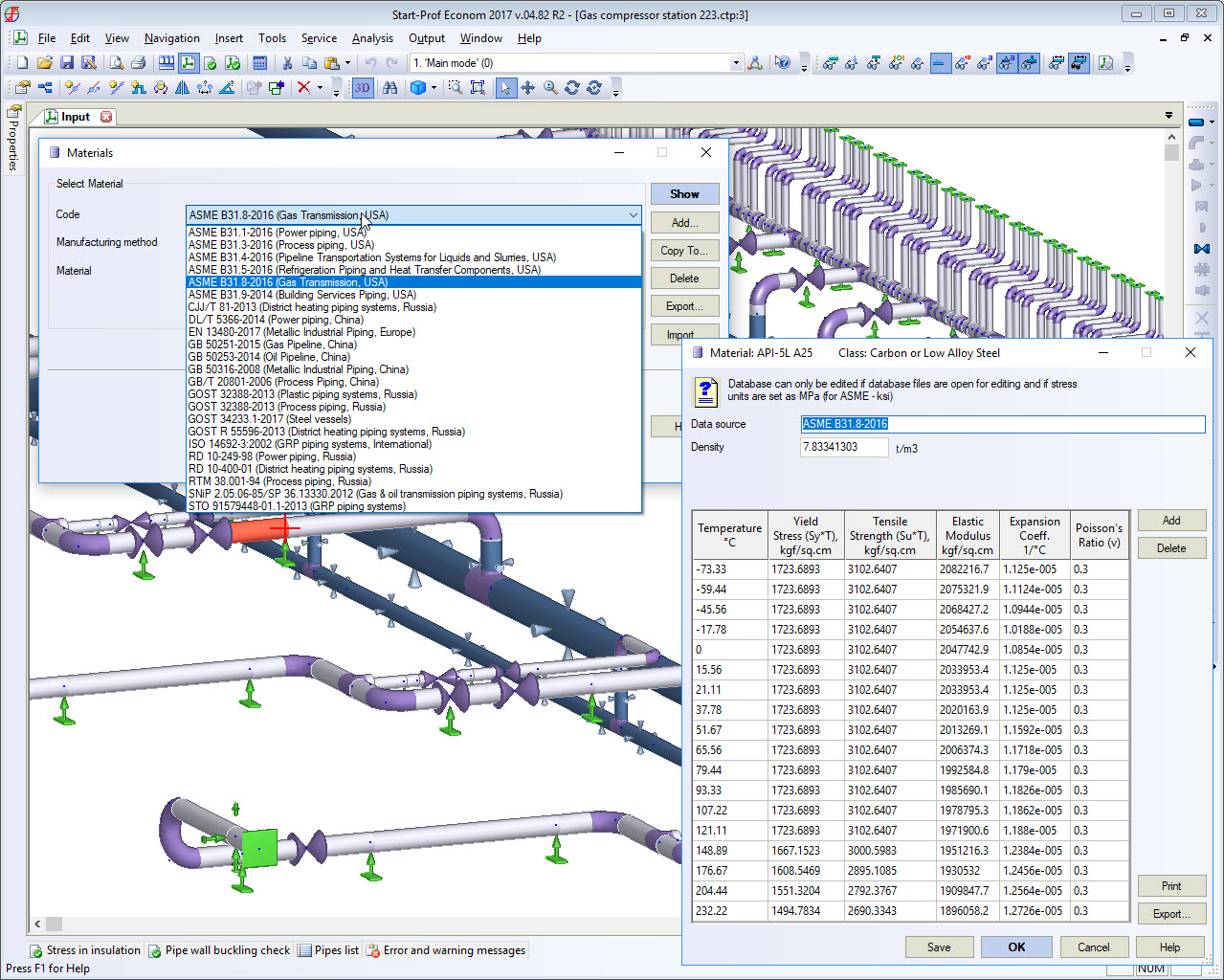This screenshot has width=1224, height=980.
Task: Select the rotate view tool
Action: 572,88
